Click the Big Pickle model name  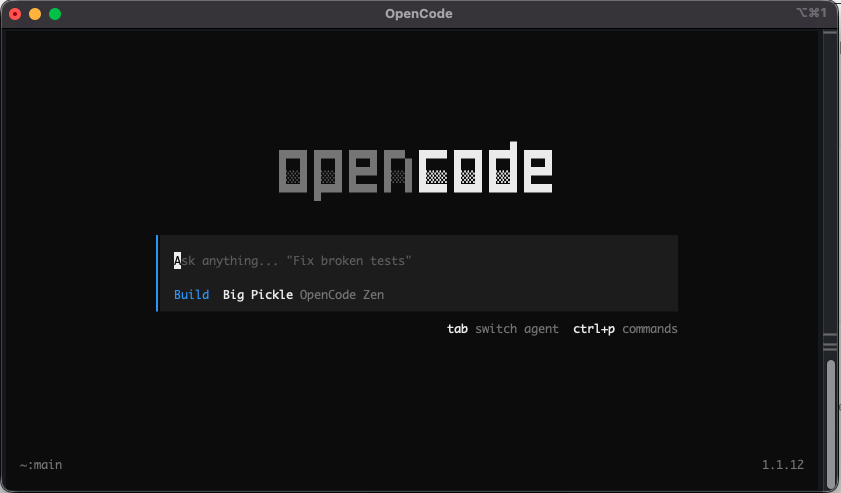258,295
